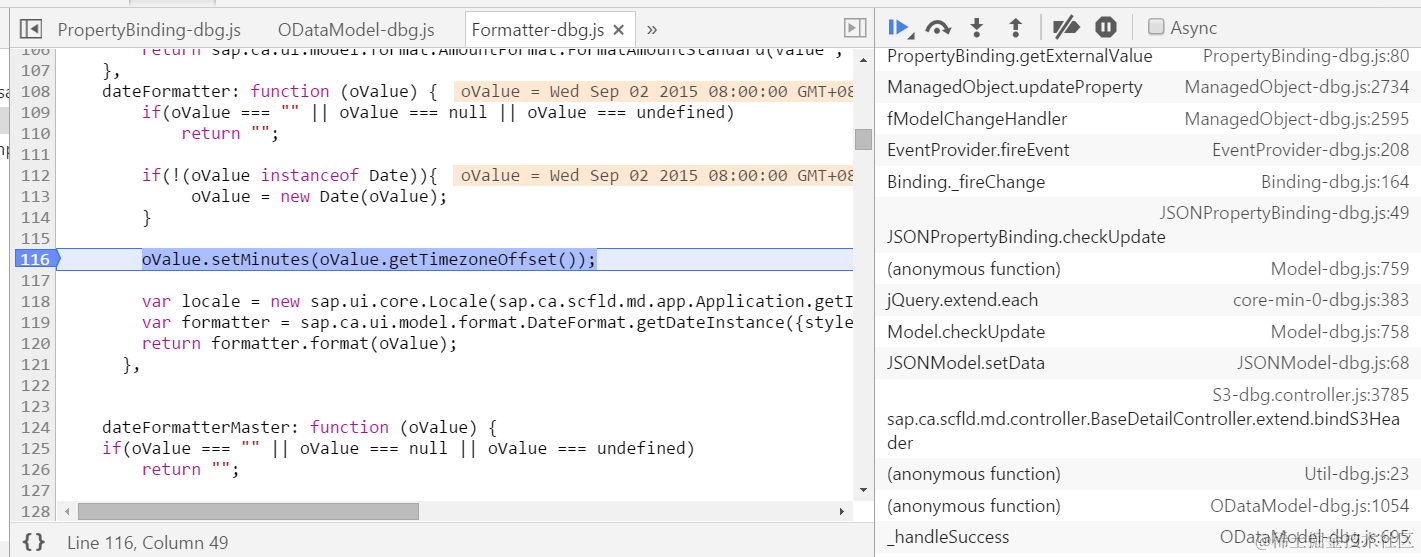This screenshot has width=1421, height=557.
Task: Select JSONModel.setData stack frame
Action: [966, 363]
